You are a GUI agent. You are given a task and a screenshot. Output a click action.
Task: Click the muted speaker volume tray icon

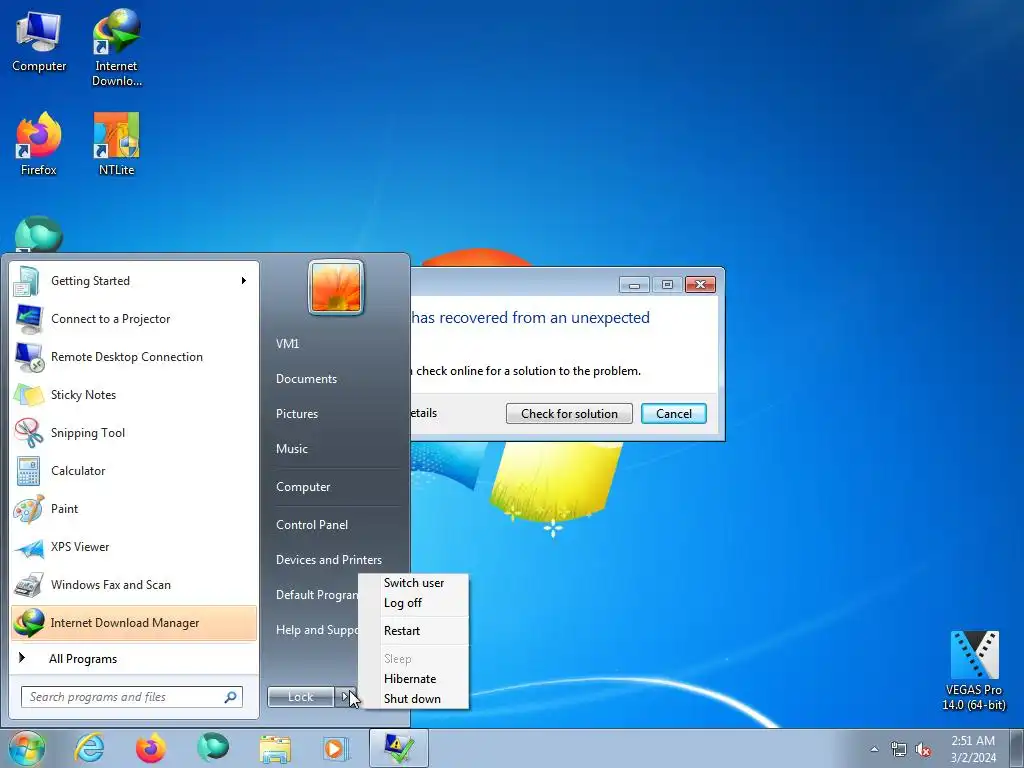point(923,749)
